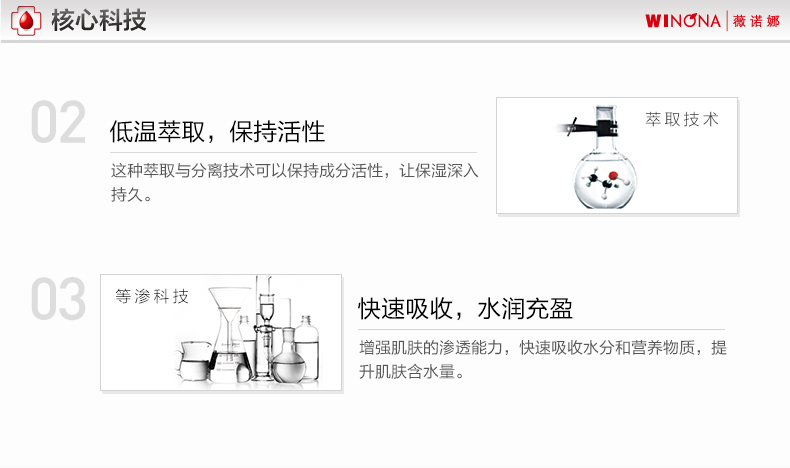The height and width of the screenshot is (468, 790).
Task: Click the 核心科技 header title
Action: coord(99,21)
